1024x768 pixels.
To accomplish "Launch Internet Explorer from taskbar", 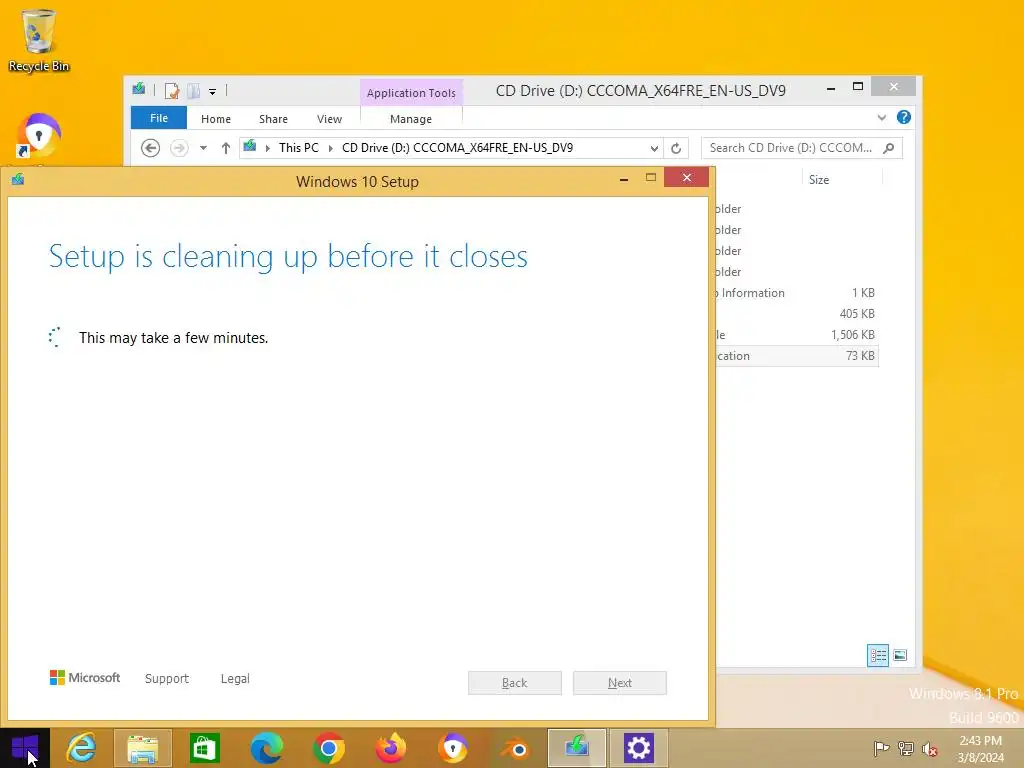I will tap(82, 748).
